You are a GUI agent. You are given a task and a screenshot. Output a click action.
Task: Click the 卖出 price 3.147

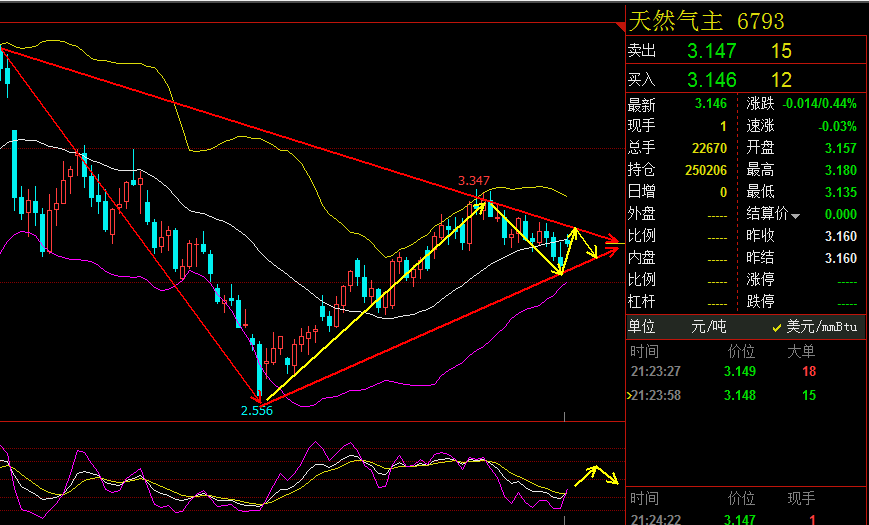(x=711, y=51)
